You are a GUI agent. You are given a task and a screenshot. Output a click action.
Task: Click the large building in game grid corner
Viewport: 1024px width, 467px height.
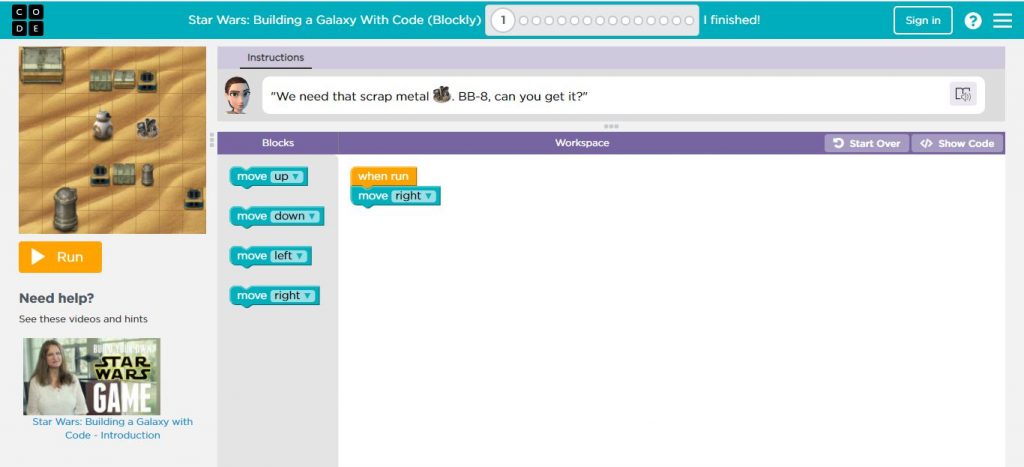42,64
